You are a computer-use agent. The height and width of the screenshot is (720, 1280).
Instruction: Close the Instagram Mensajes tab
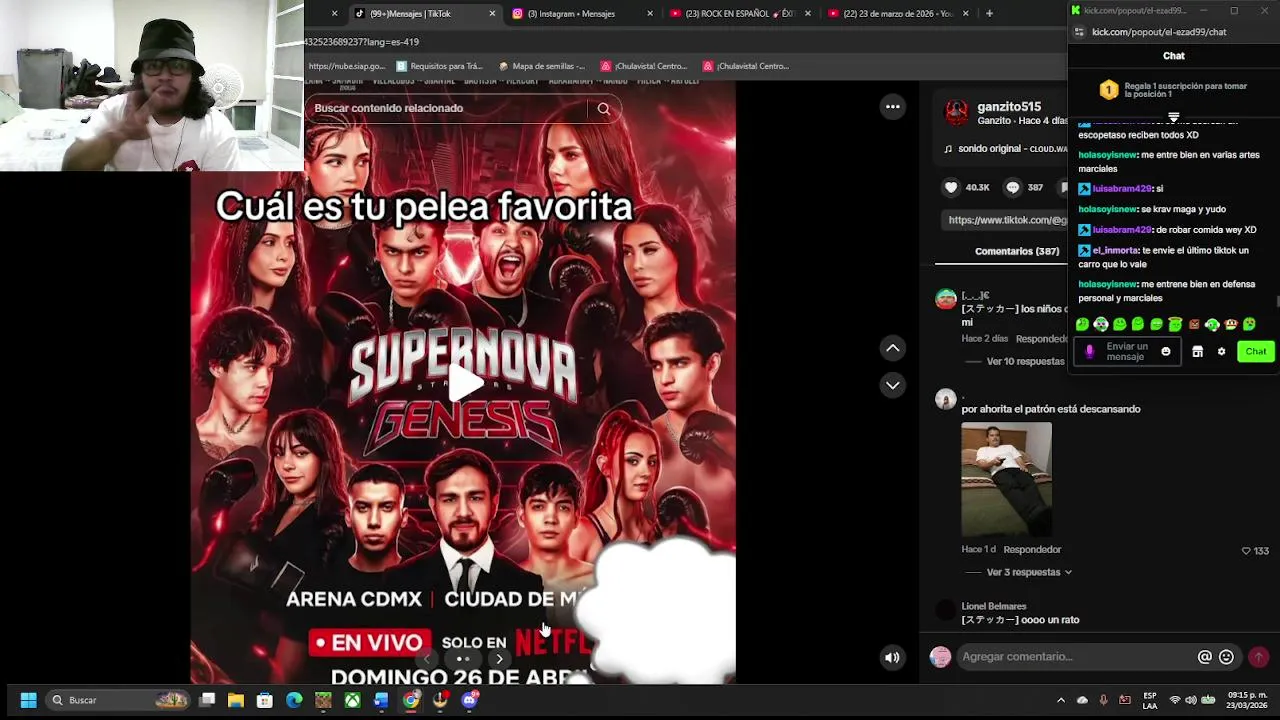pyautogui.click(x=650, y=14)
